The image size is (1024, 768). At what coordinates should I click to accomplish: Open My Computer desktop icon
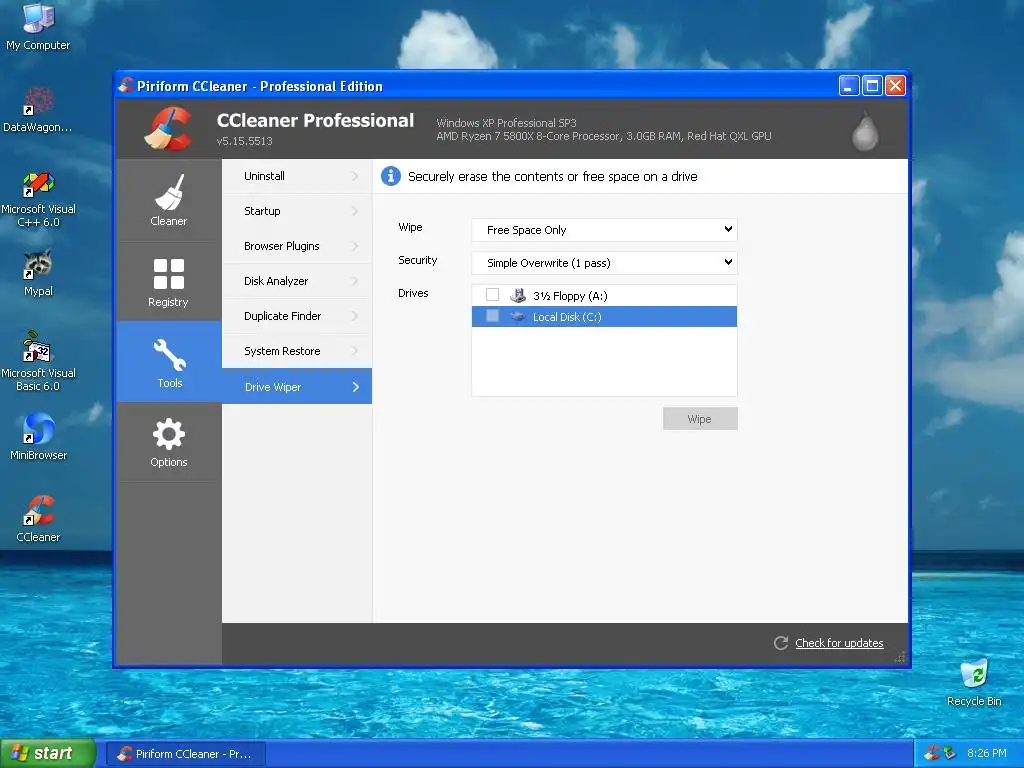click(x=38, y=27)
